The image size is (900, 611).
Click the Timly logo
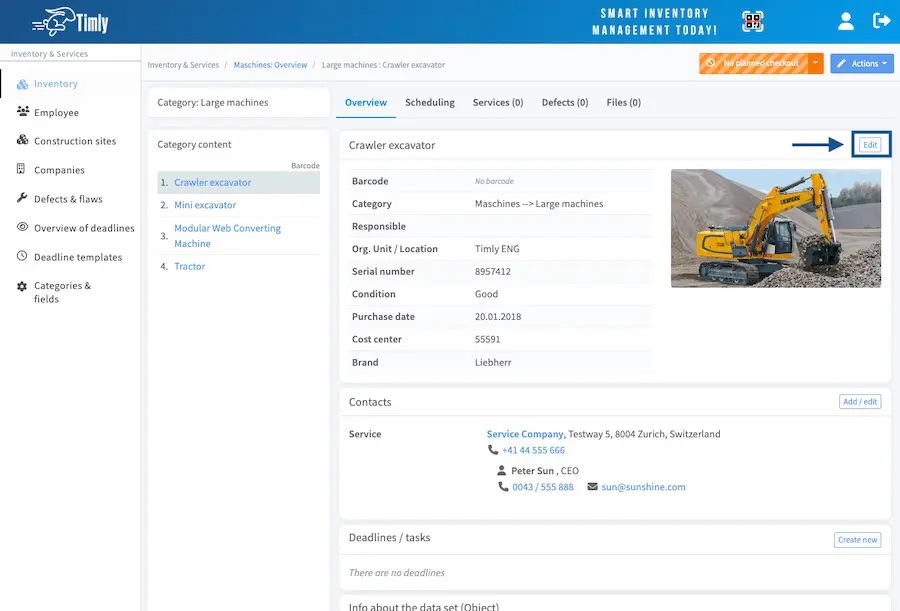tap(70, 21)
